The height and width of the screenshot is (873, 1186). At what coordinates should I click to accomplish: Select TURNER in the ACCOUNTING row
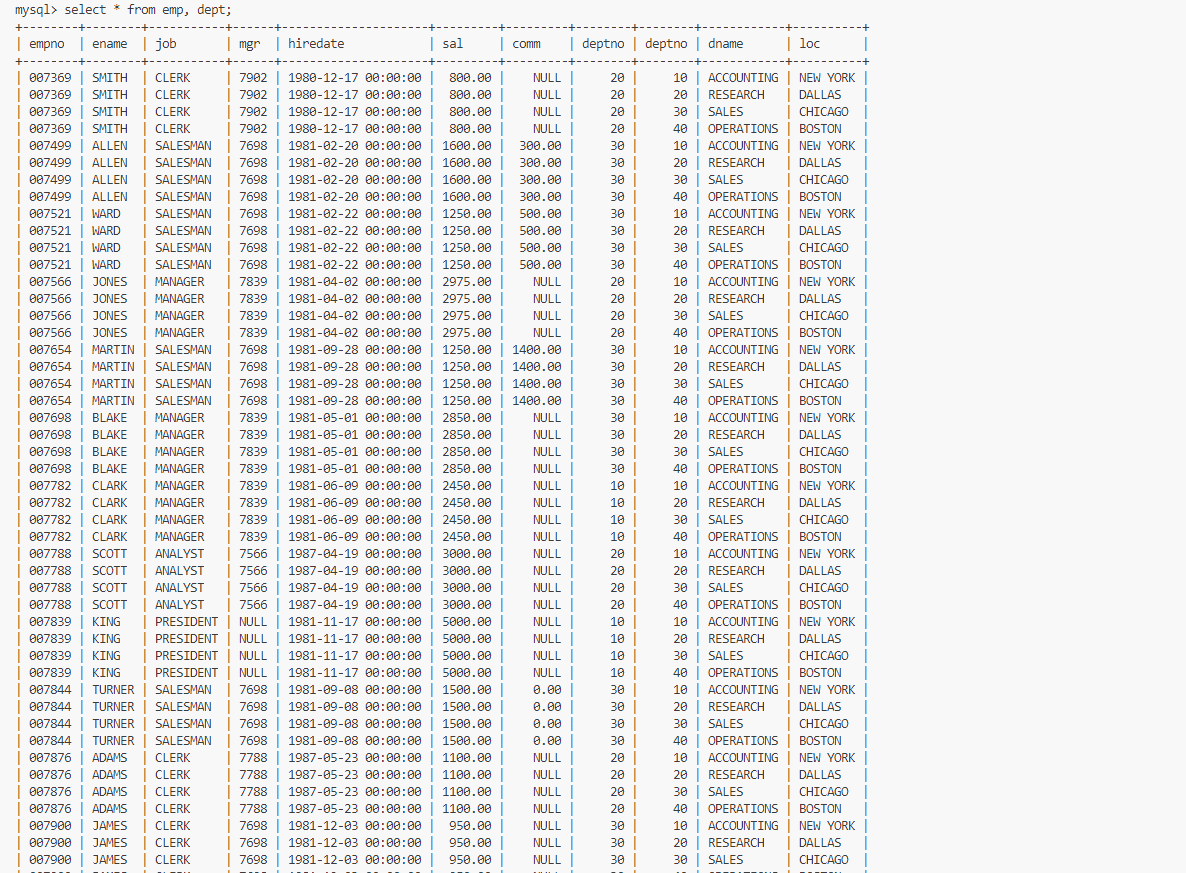point(113,691)
